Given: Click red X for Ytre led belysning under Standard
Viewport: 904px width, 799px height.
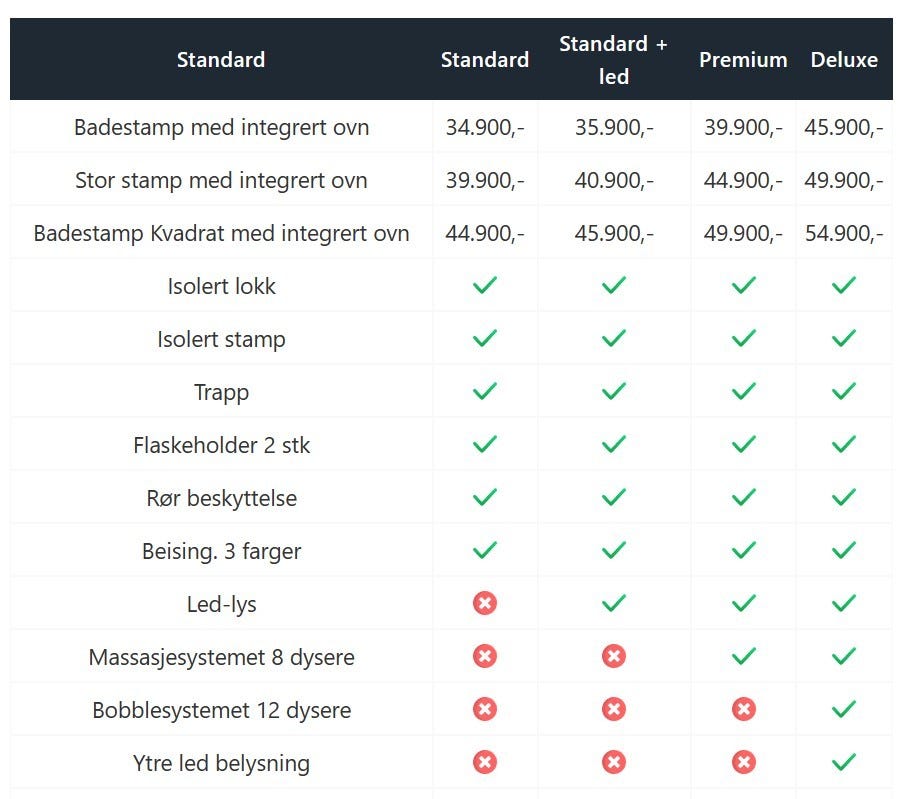Looking at the screenshot, I should tap(485, 762).
